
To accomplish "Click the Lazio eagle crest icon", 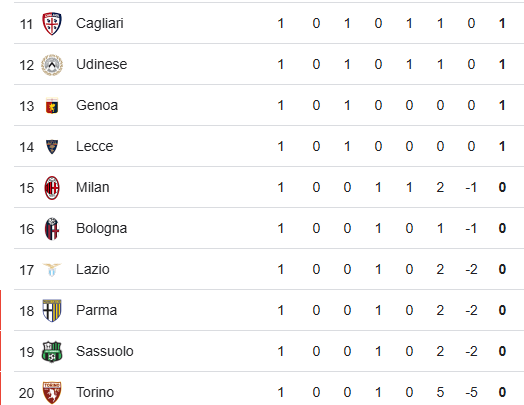I will click(52, 270).
